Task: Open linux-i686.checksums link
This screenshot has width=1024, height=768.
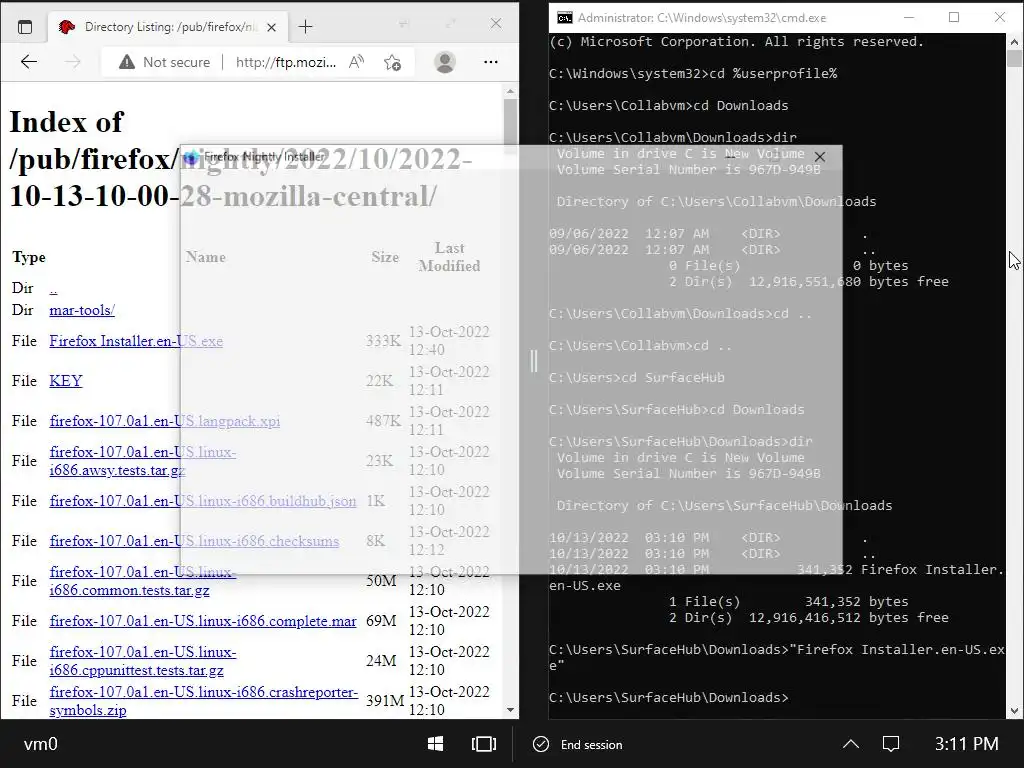Action: pyautogui.click(x=195, y=541)
